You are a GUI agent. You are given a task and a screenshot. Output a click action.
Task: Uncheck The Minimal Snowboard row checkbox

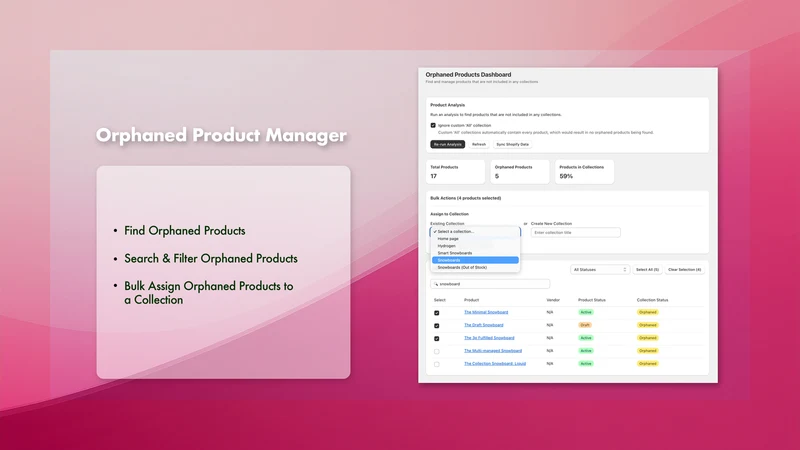(437, 313)
